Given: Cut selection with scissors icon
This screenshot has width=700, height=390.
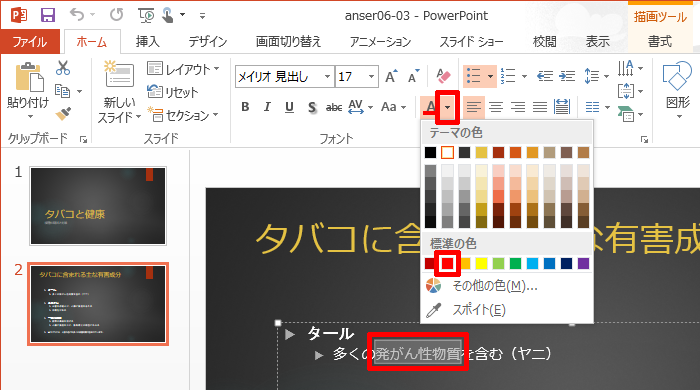Looking at the screenshot, I should (63, 68).
